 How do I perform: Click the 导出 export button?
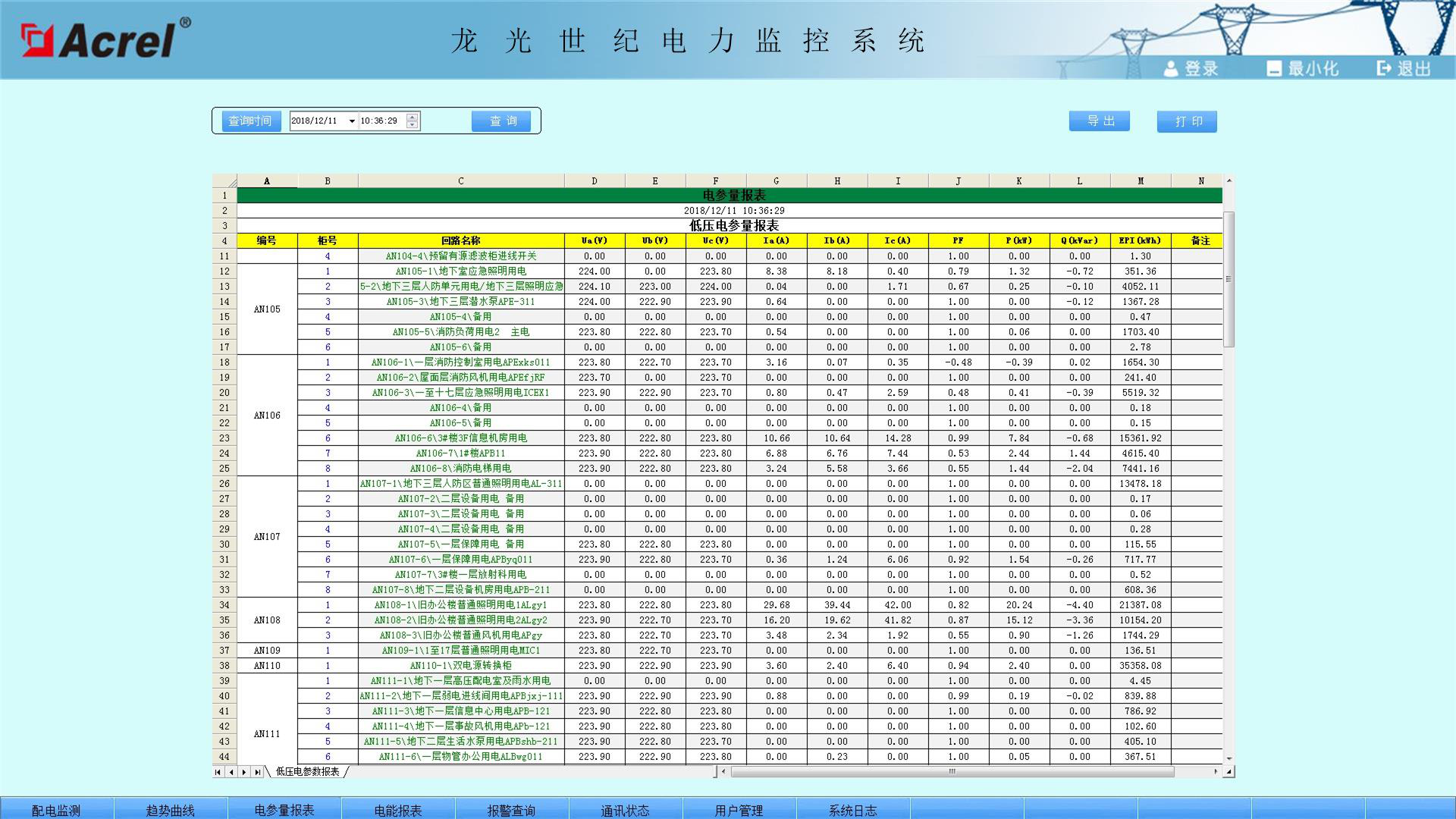pyautogui.click(x=1099, y=121)
